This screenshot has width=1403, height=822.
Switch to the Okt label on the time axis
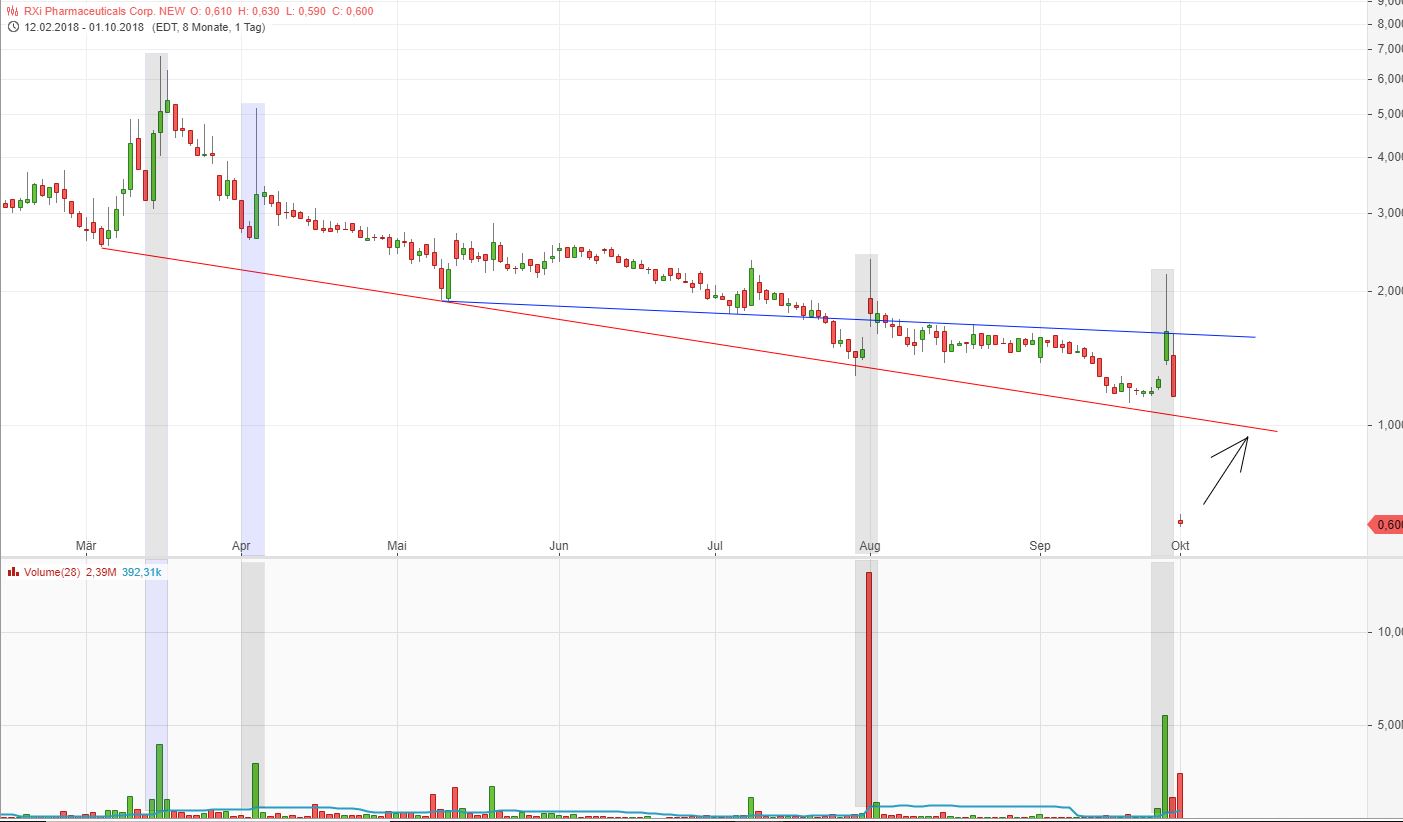(1180, 546)
